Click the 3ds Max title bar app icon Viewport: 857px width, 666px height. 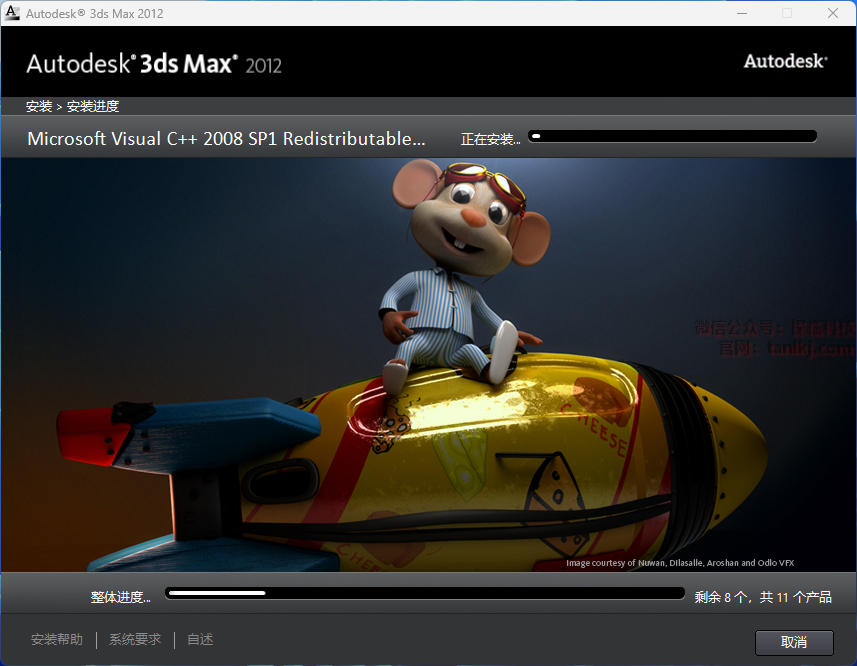point(12,13)
